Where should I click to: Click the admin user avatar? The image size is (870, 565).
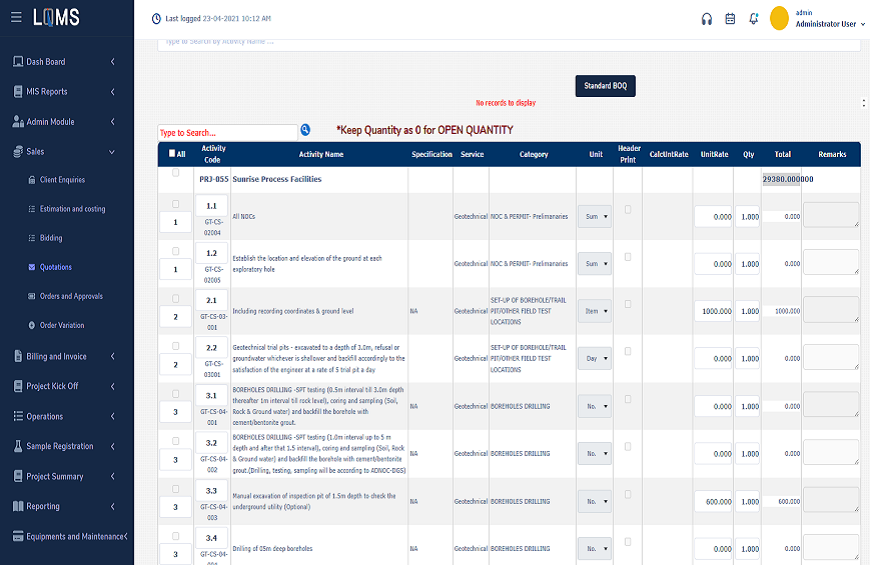click(x=780, y=18)
